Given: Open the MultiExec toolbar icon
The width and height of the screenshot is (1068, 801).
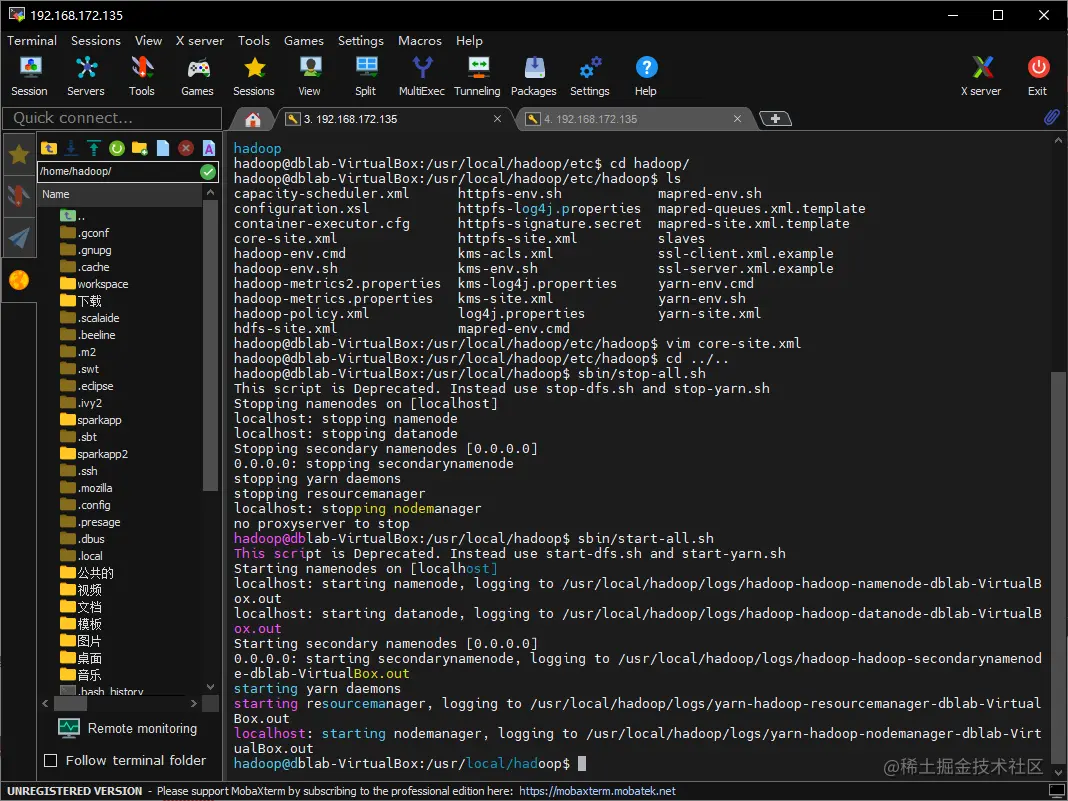Looking at the screenshot, I should tap(422, 76).
